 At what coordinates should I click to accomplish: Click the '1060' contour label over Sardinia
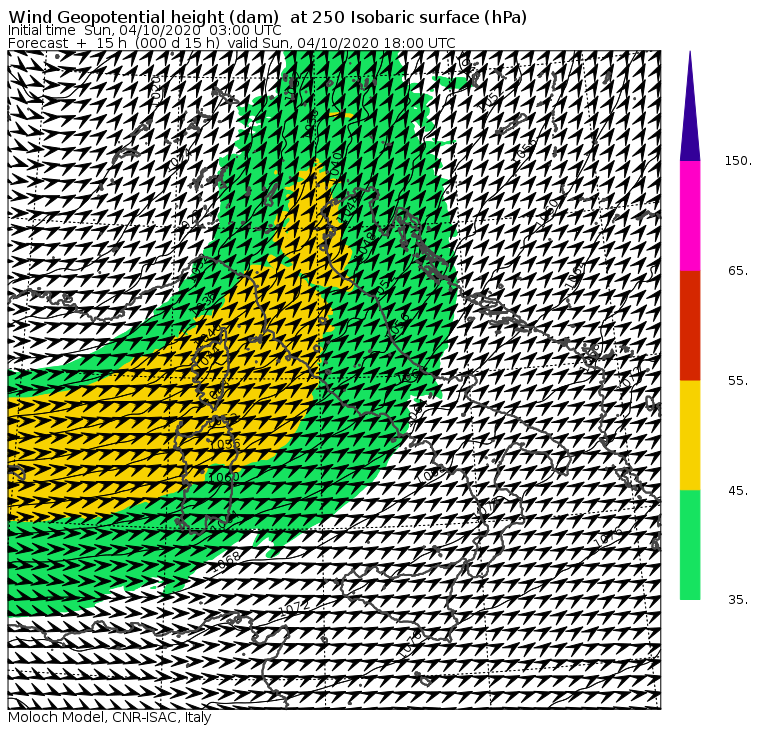tap(223, 477)
